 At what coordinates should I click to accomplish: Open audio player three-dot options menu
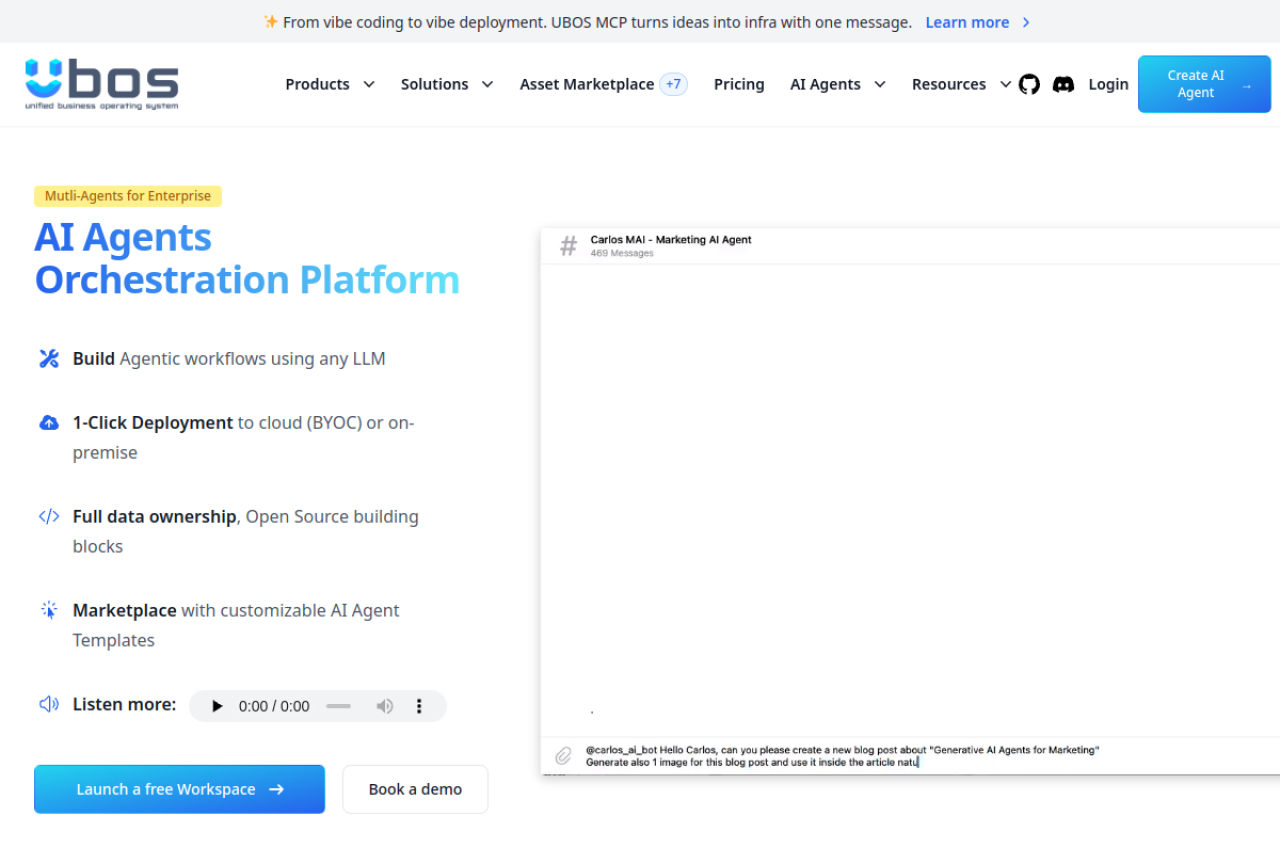point(419,706)
